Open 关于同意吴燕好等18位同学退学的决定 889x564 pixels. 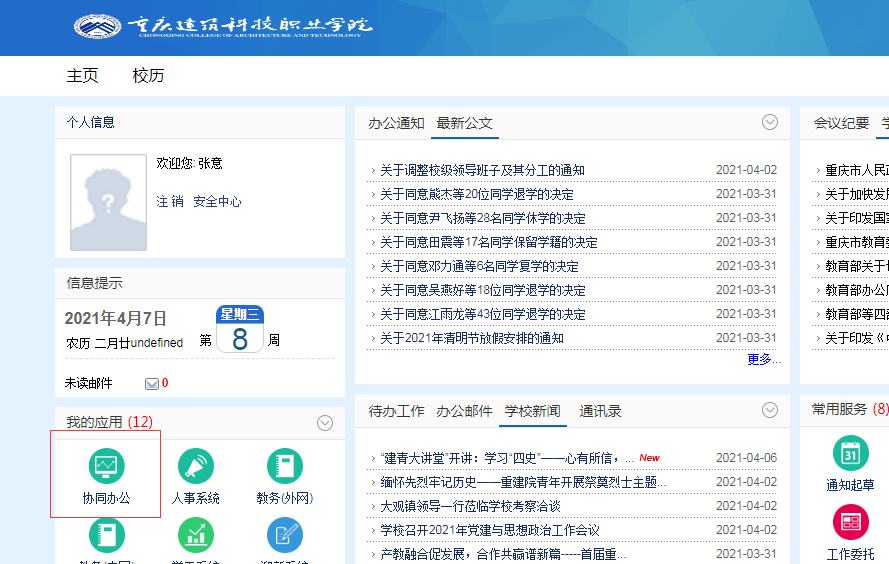[x=482, y=290]
